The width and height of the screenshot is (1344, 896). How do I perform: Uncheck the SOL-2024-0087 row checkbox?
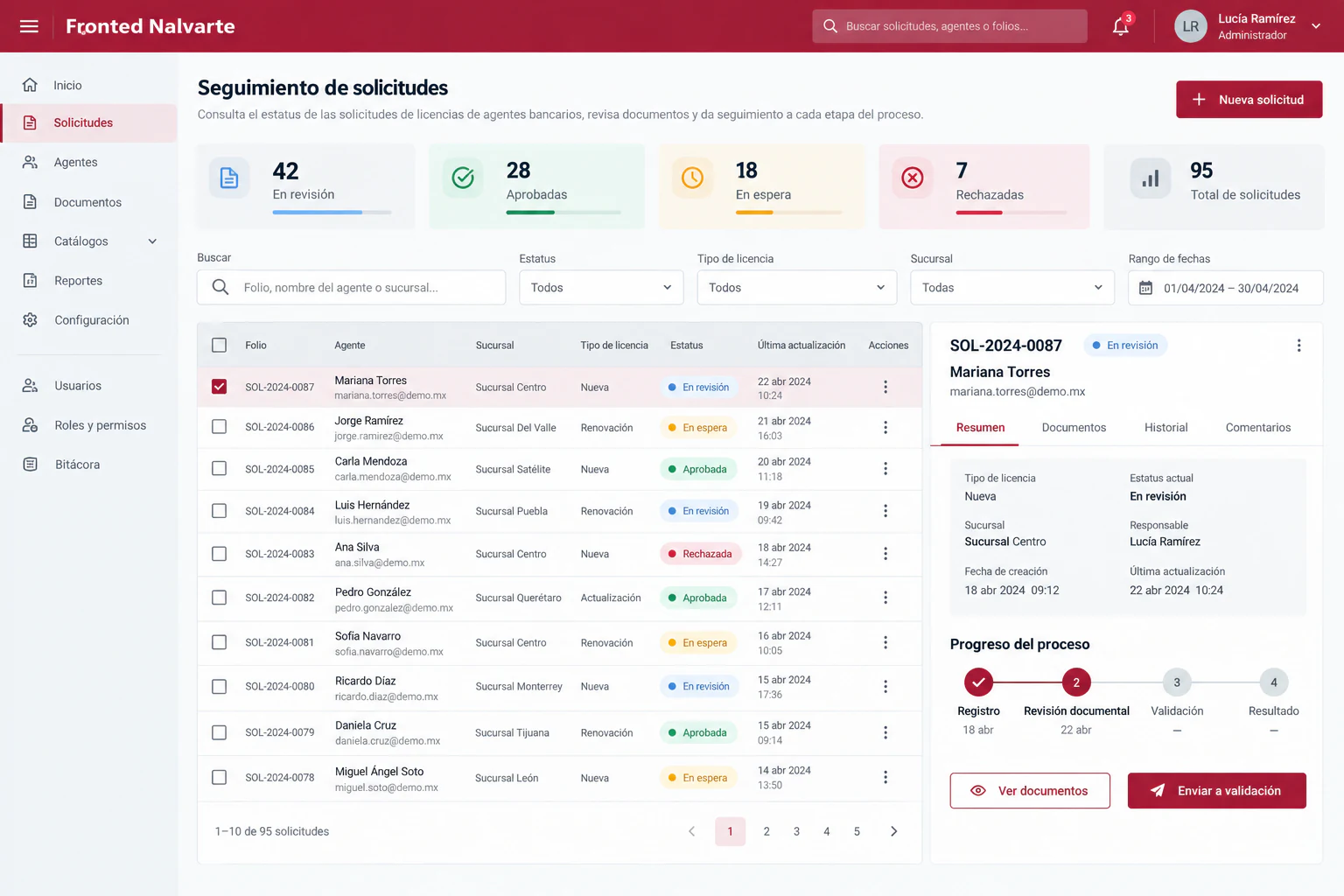[x=220, y=387]
